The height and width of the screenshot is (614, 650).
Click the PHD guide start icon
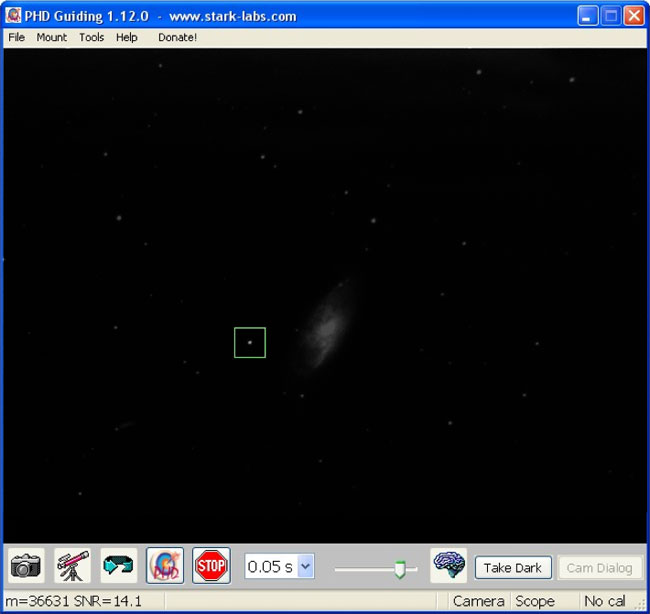[x=165, y=566]
